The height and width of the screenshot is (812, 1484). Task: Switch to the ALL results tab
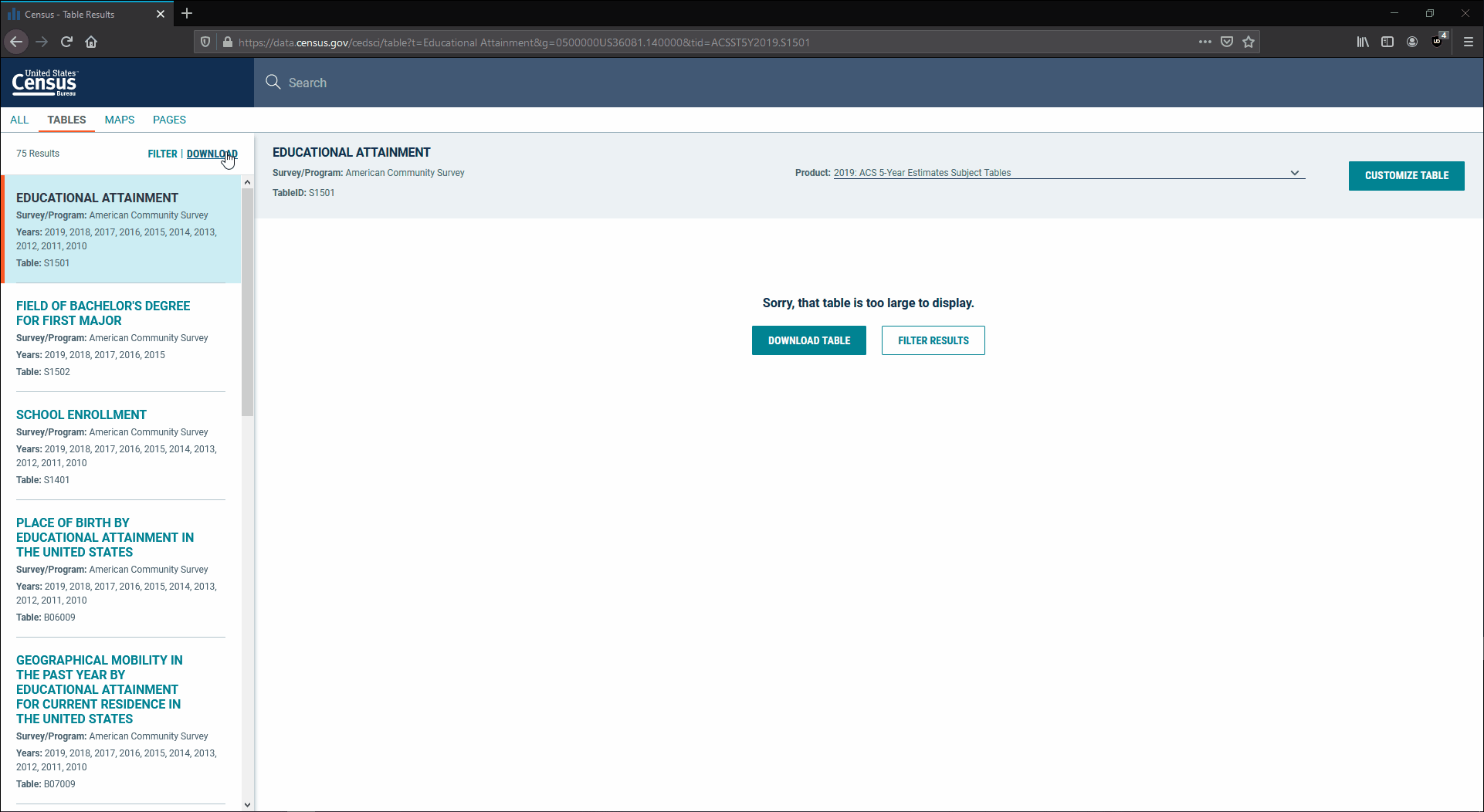point(19,120)
